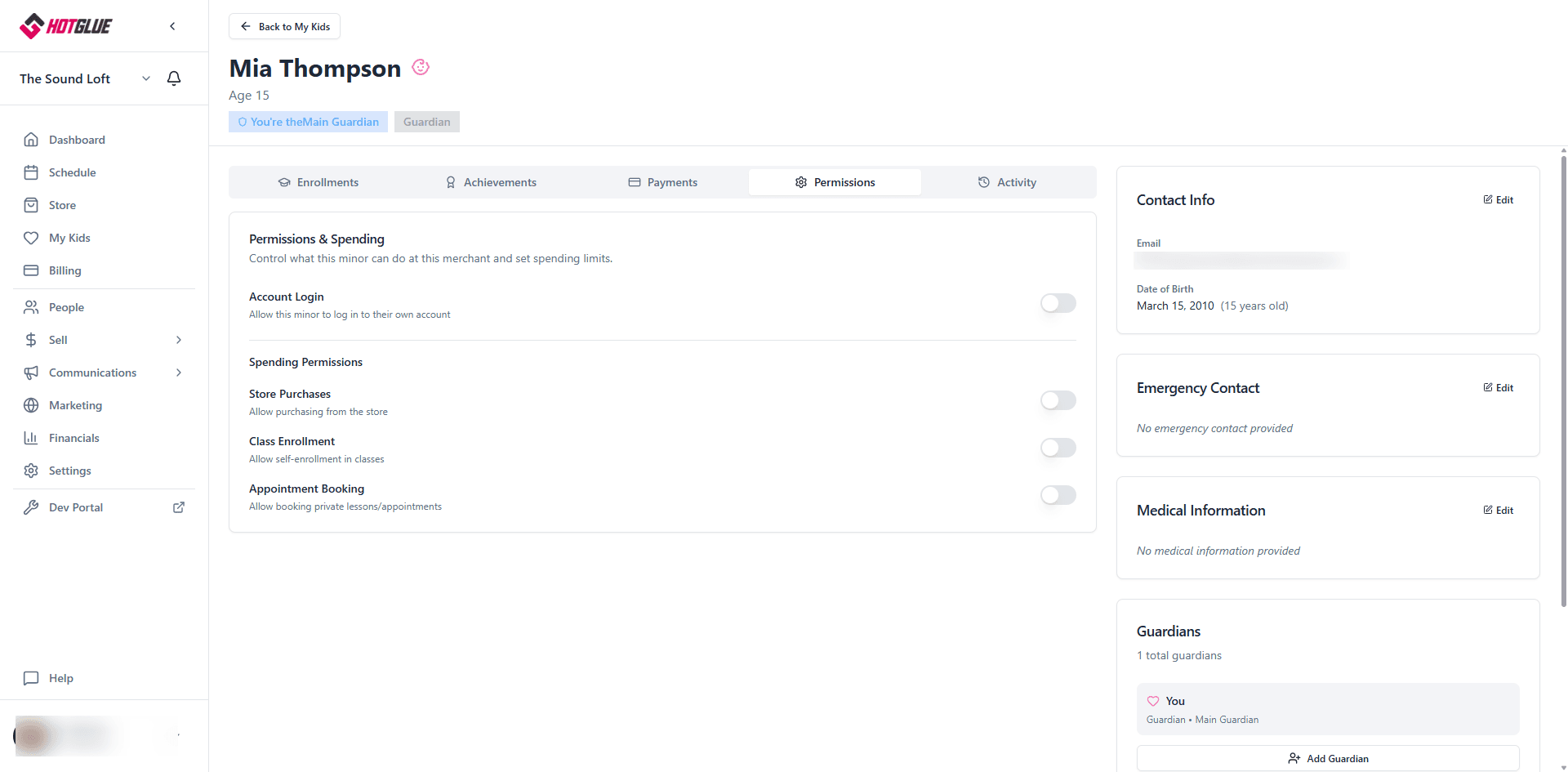Toggle the Class Enrollment switch
Image resolution: width=1568 pixels, height=772 pixels.
click(x=1058, y=448)
